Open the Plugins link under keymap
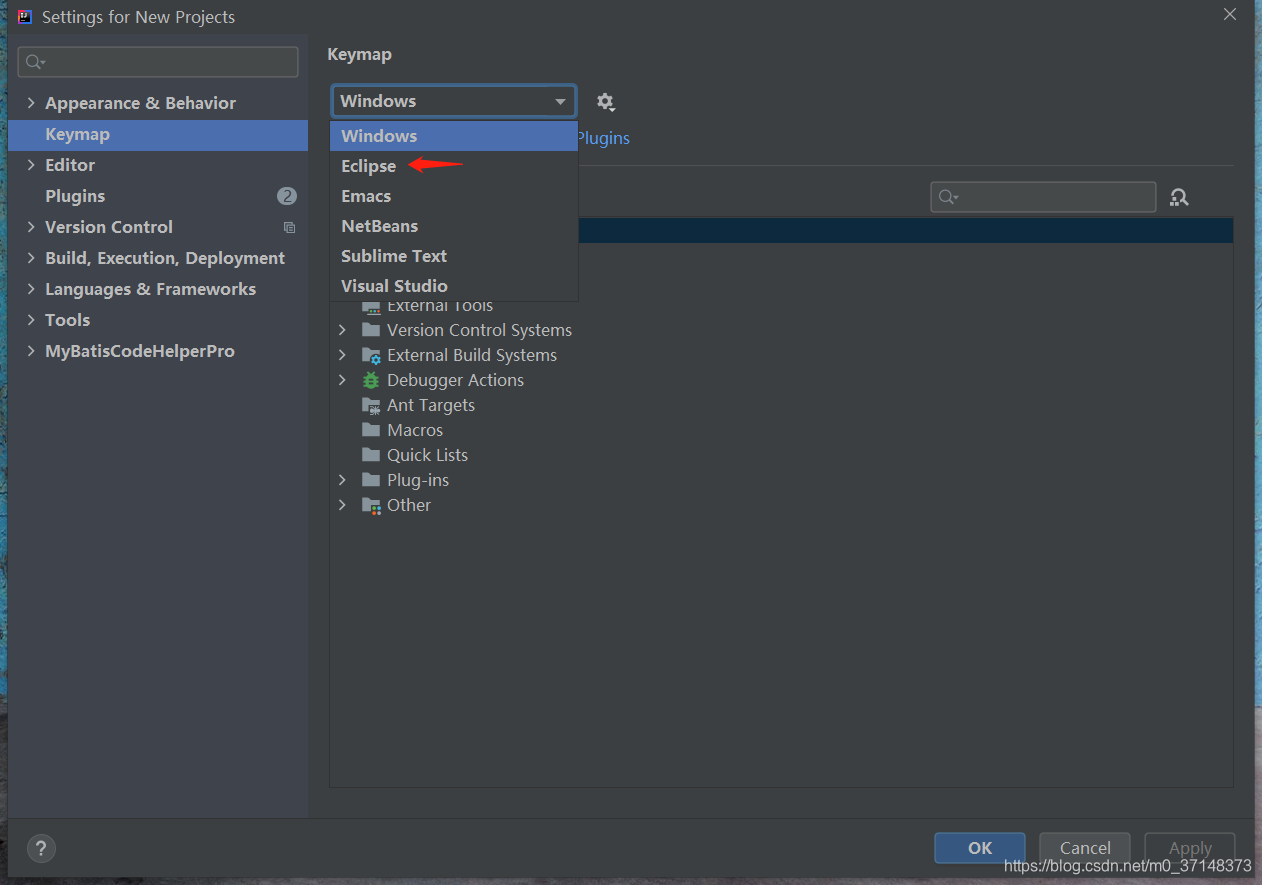Screen dimensions: 1262x885 tap(604, 138)
